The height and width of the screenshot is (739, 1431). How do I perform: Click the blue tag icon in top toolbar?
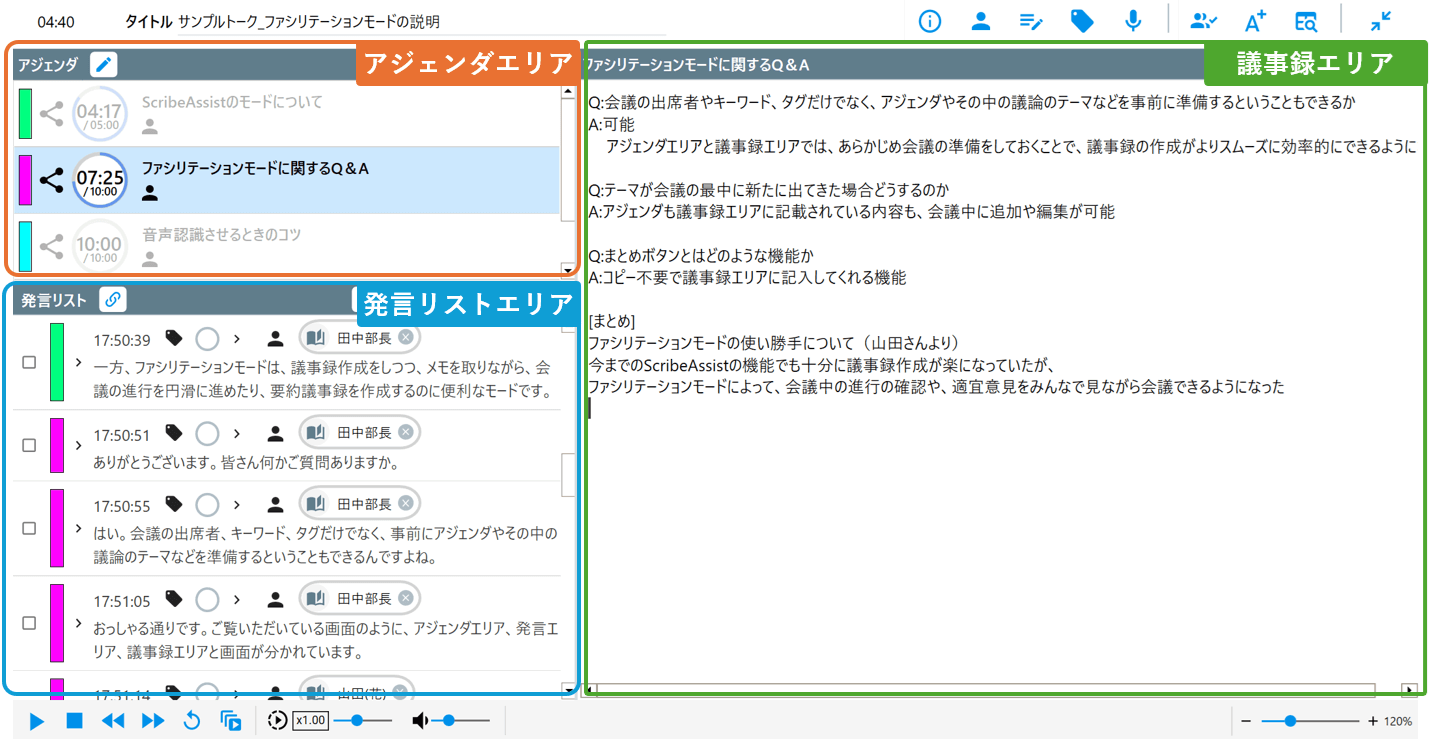(1082, 21)
